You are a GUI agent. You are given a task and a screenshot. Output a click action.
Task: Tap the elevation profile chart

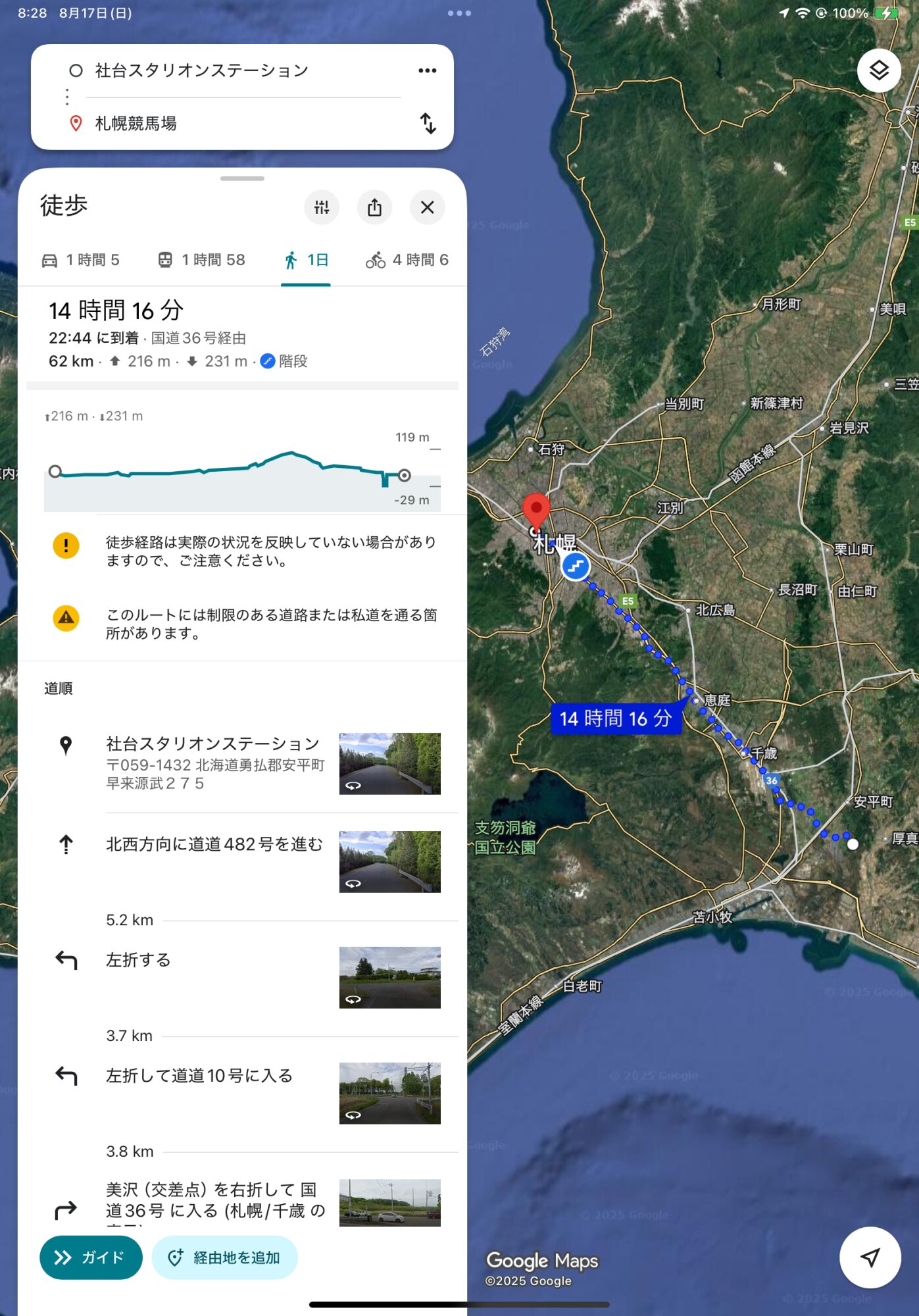242,471
